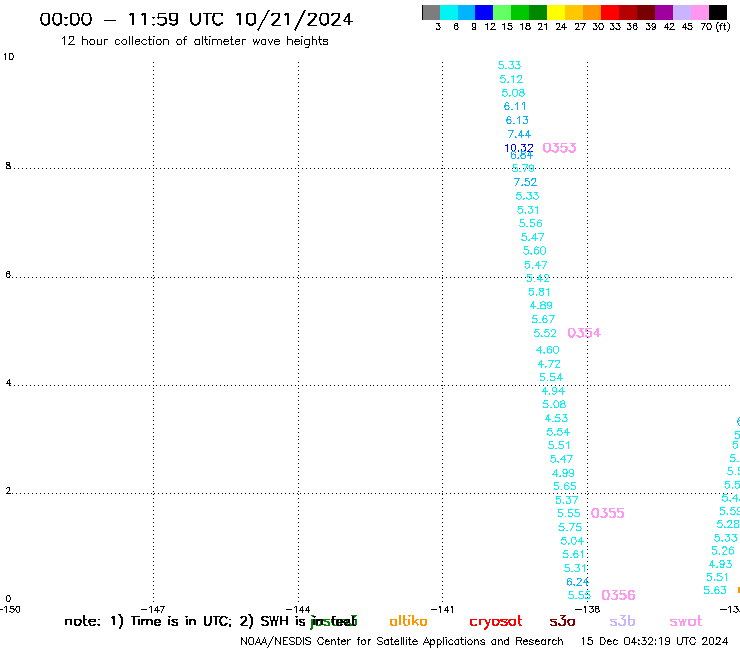The image size is (740, 650).
Task: Click the 5.61 wave height value
Action: tap(573, 554)
